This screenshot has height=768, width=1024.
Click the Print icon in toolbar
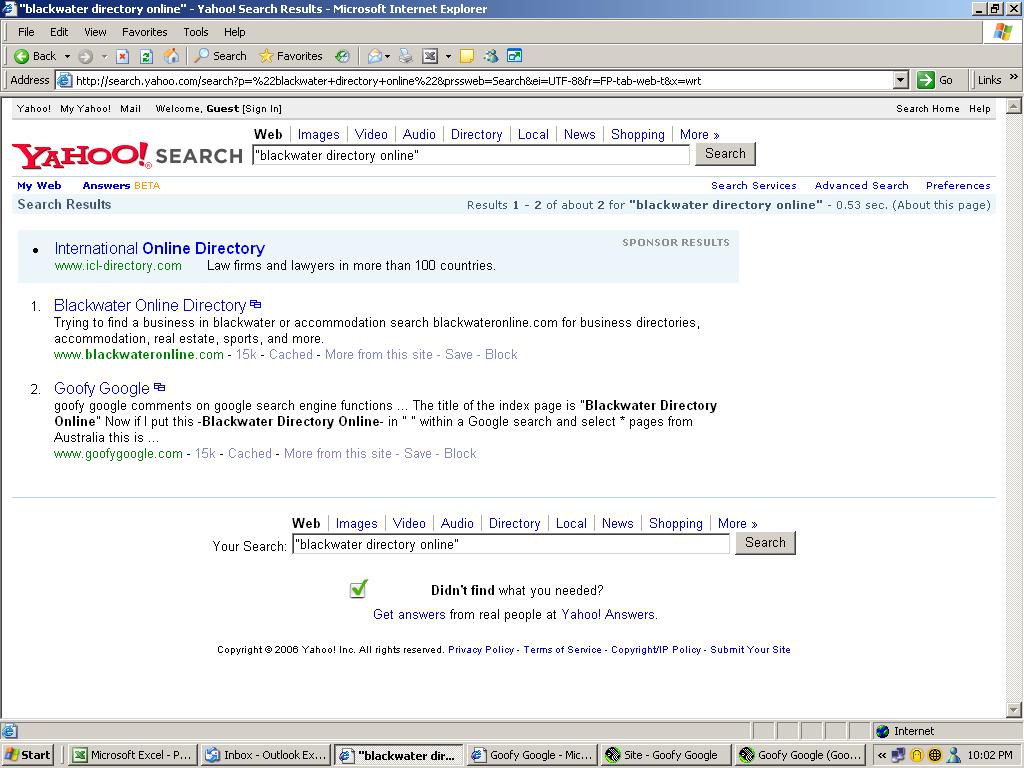tap(405, 56)
